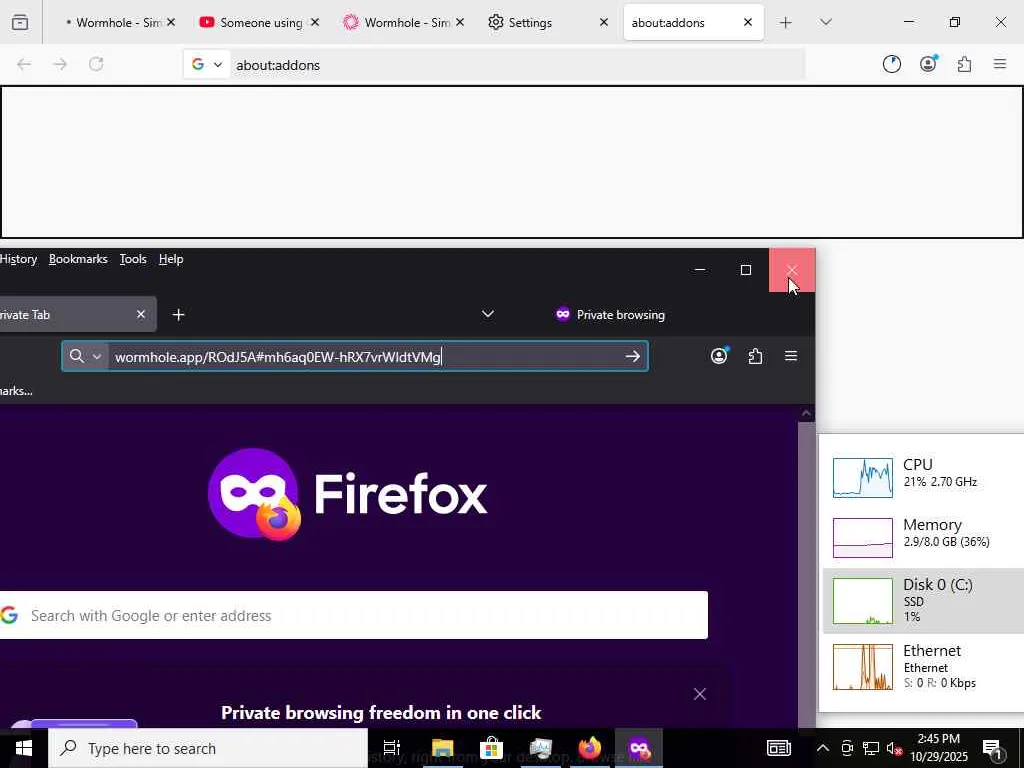Open the clock showing 2:45 PM
The image size is (1024, 768).
coord(939,748)
